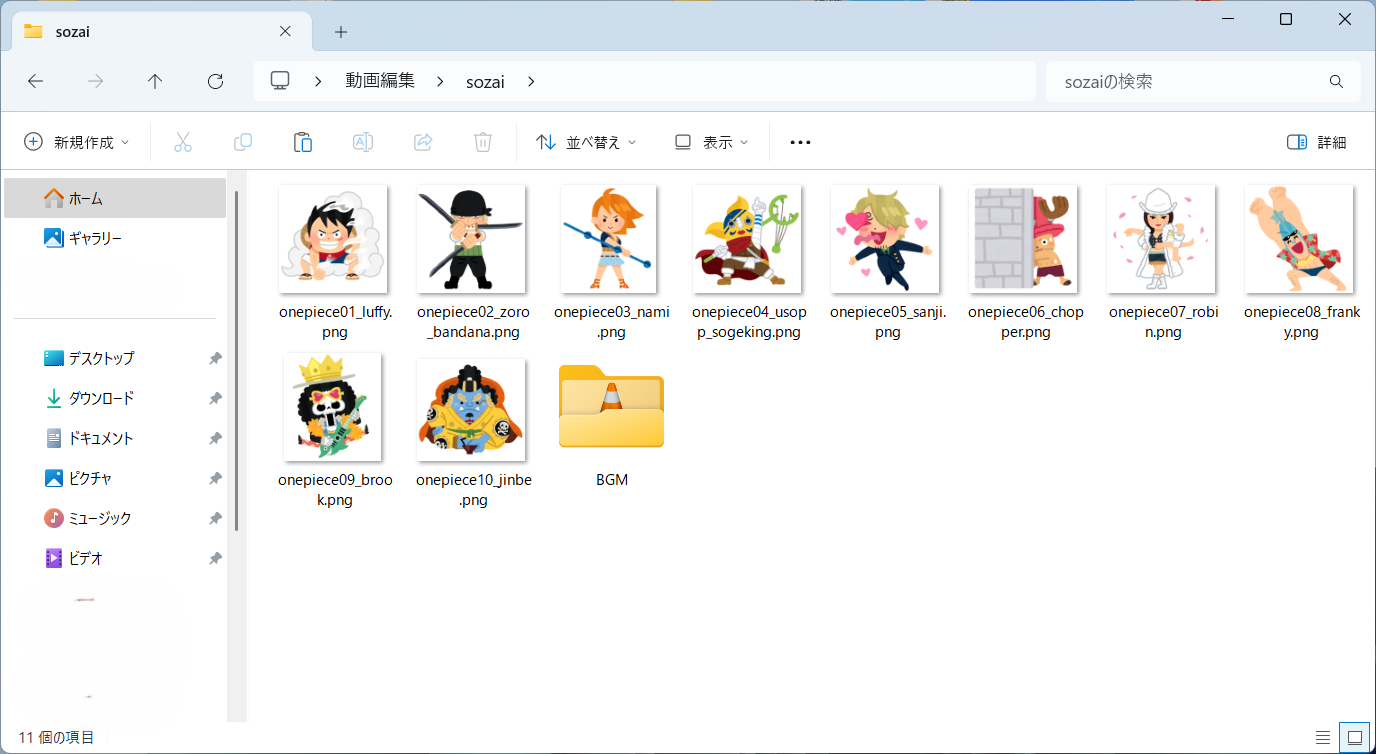Click the 11 個の項目 status text
Screen dimensions: 1376x754
point(57,738)
